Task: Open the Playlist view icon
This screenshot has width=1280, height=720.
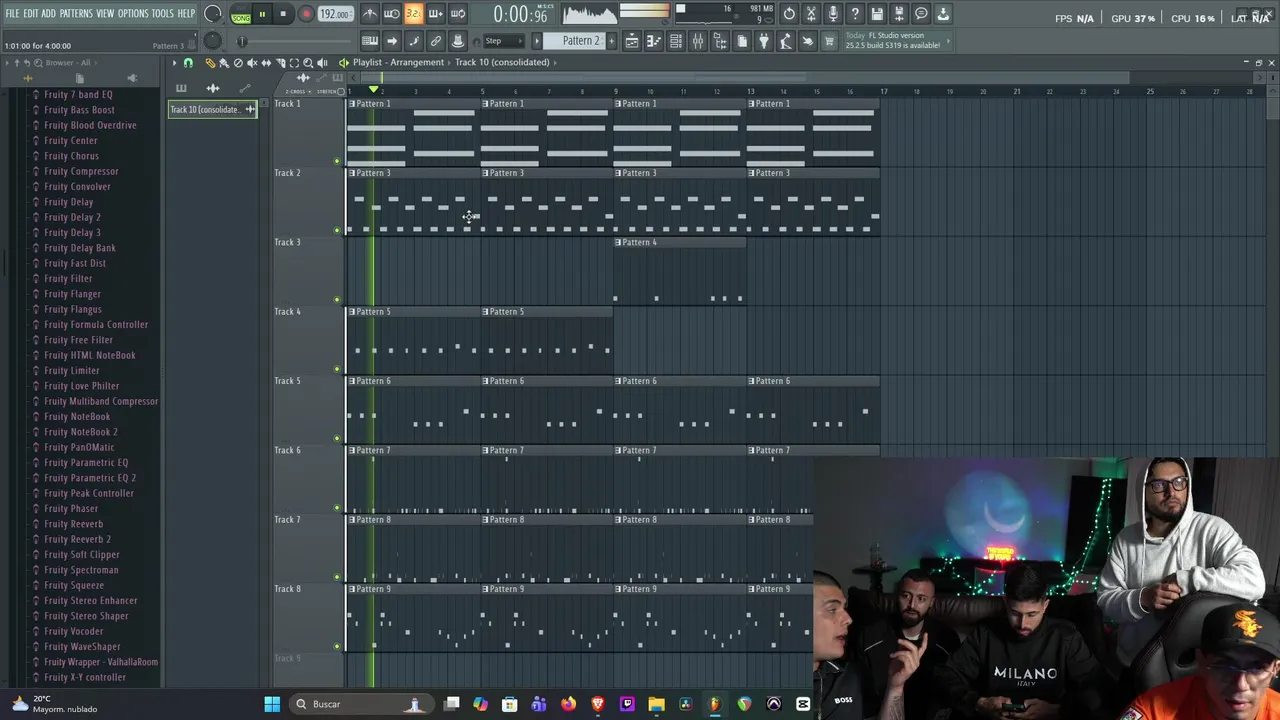Action: [x=632, y=41]
